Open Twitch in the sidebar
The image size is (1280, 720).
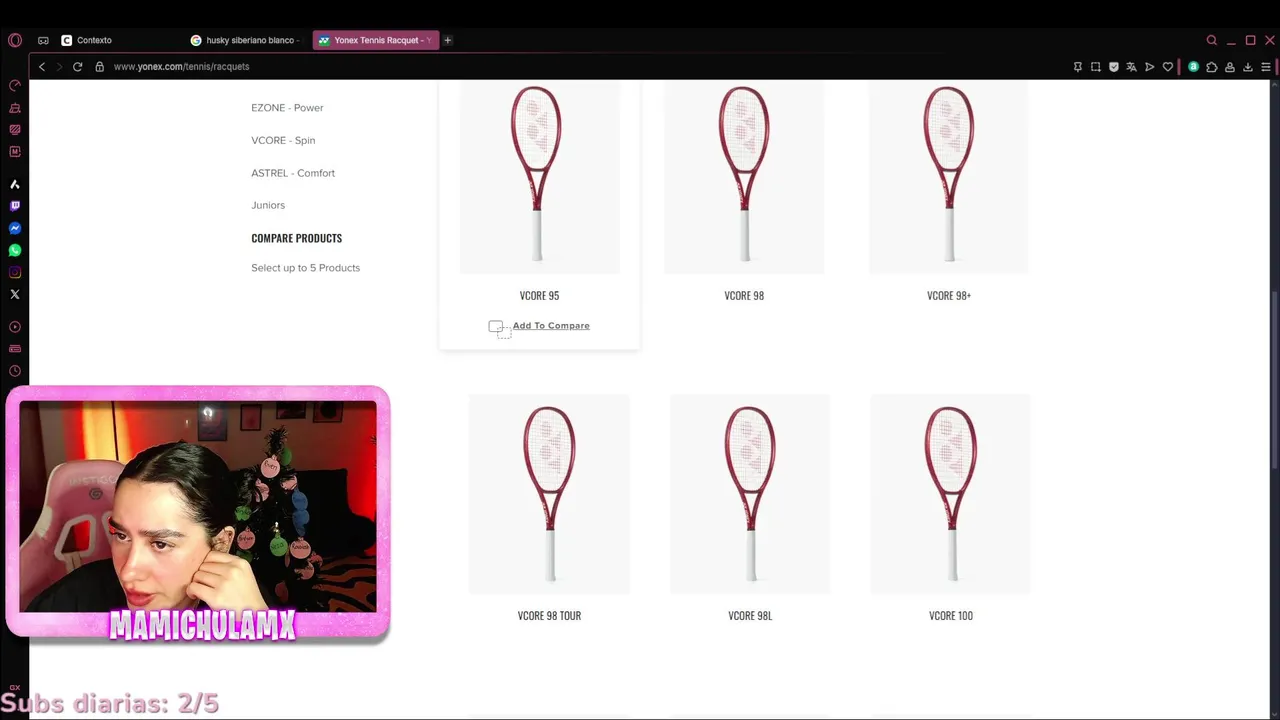[x=15, y=206]
